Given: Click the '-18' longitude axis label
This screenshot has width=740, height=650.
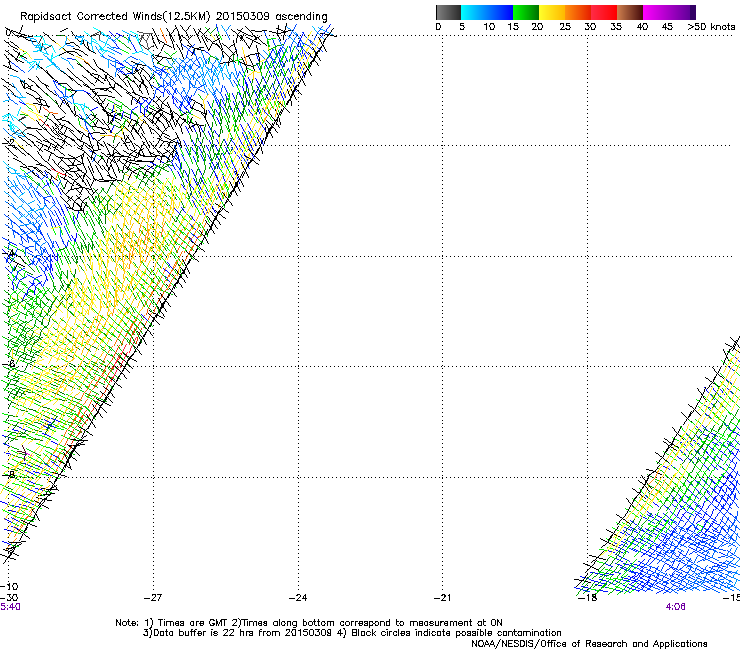Looking at the screenshot, I should tap(587, 598).
